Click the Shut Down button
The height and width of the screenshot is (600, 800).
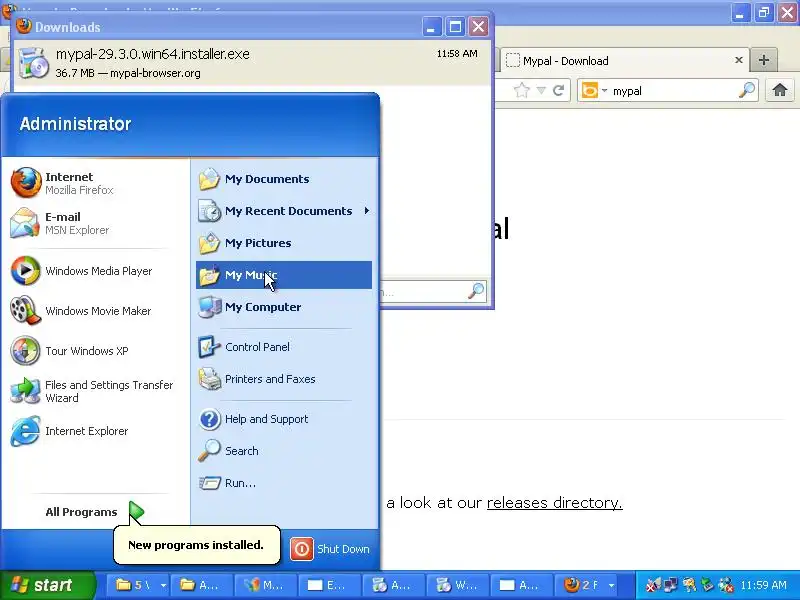330,549
